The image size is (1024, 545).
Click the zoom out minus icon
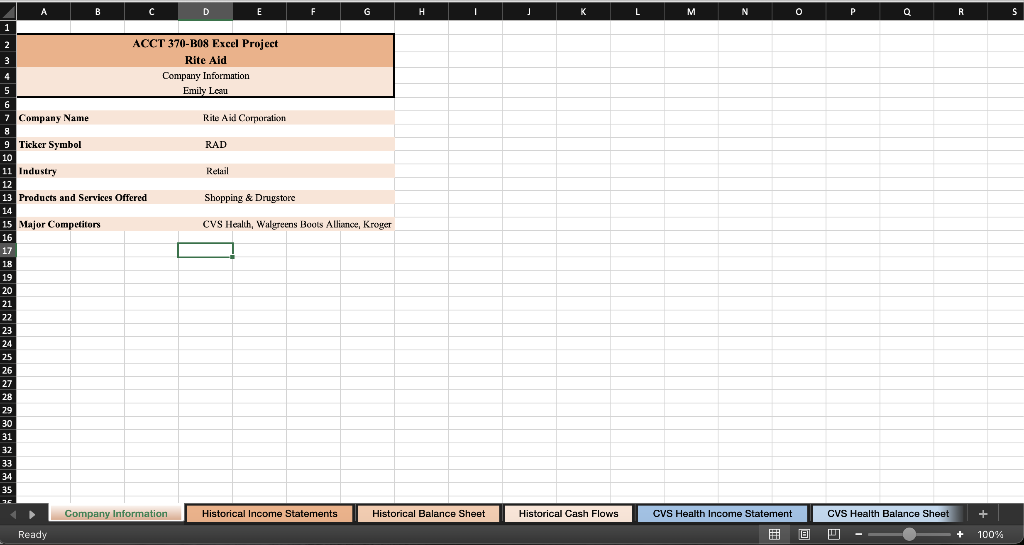coord(859,535)
